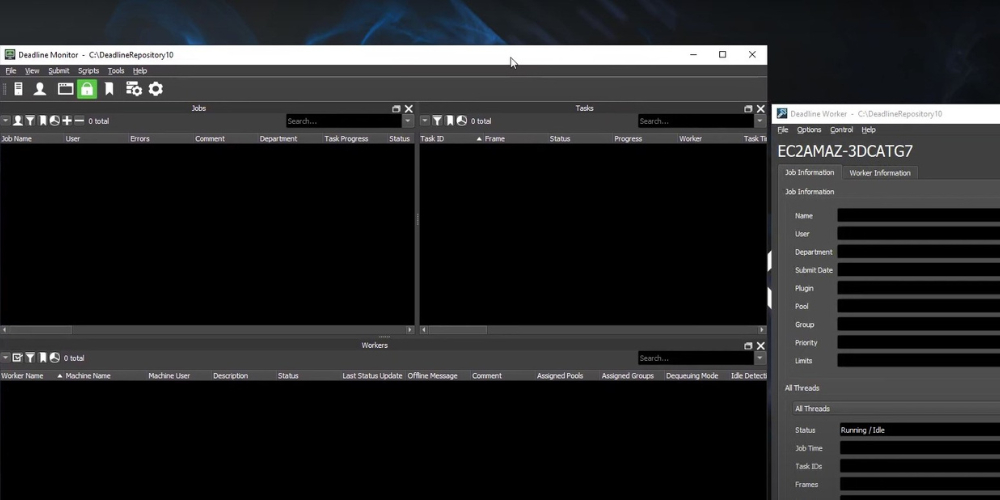The height and width of the screenshot is (500, 1000).
Task: Click the user silhouette icon in main toolbar
Action: (x=40, y=89)
